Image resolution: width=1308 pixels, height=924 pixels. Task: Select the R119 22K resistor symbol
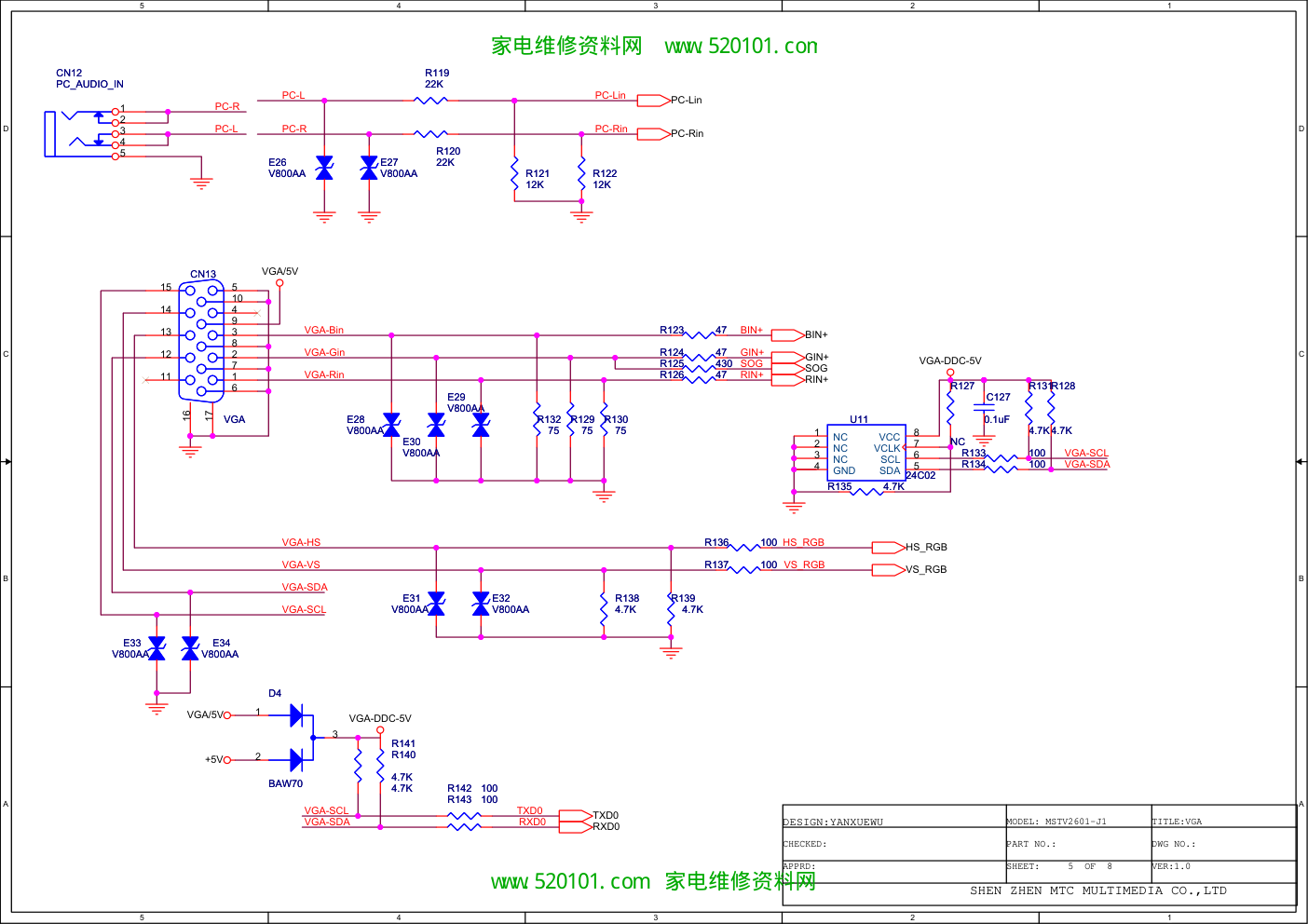[430, 101]
